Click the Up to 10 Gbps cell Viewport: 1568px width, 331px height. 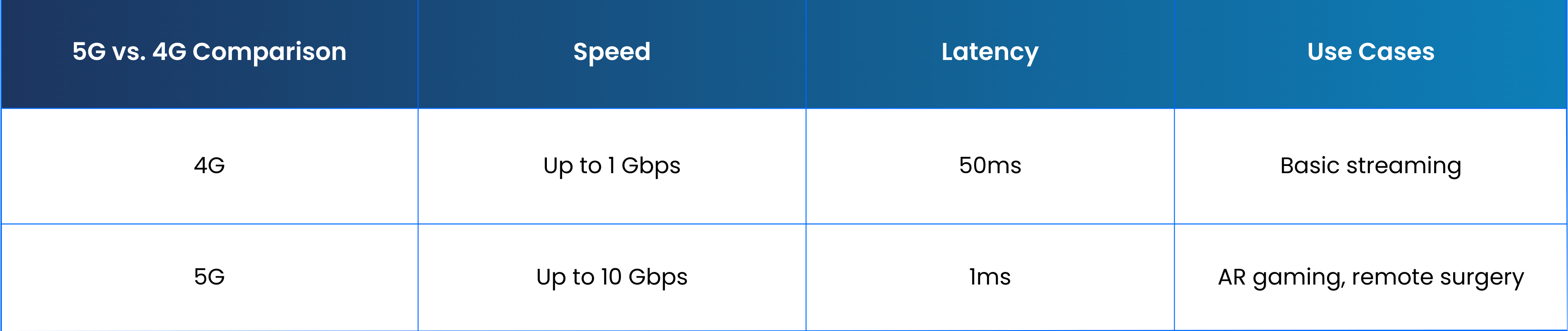tap(612, 277)
